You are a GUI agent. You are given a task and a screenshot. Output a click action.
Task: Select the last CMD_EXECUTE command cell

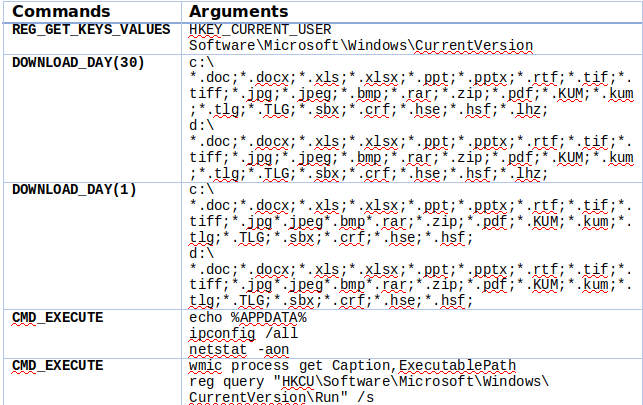click(x=56, y=365)
